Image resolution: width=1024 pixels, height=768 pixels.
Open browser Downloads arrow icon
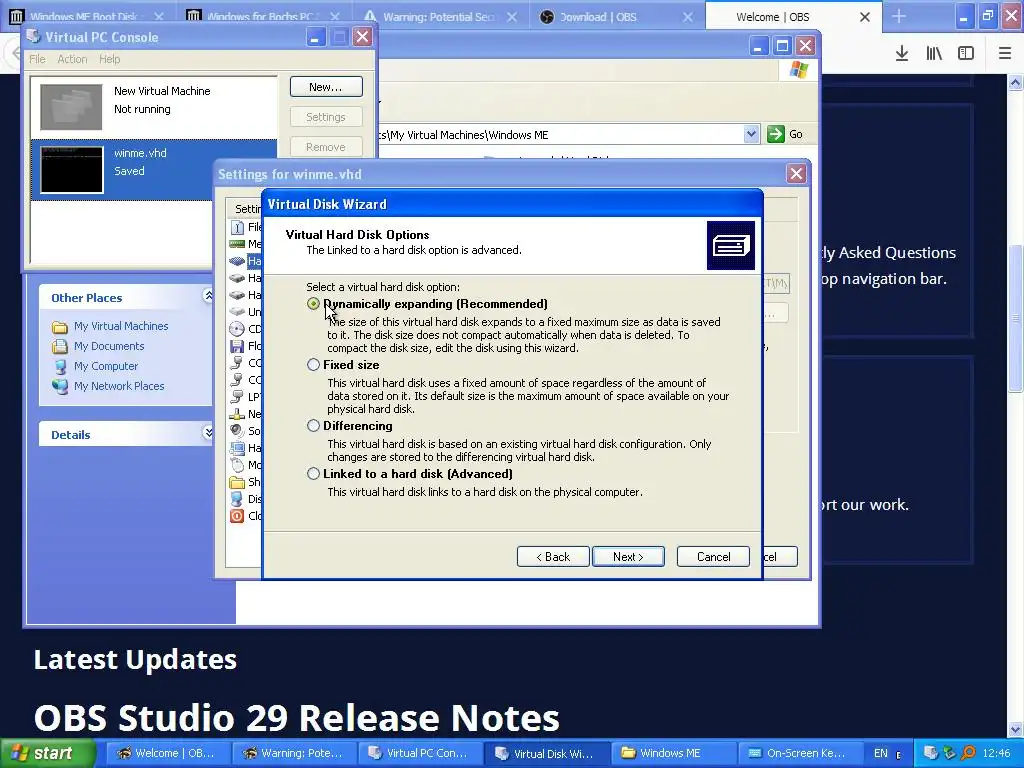click(902, 54)
